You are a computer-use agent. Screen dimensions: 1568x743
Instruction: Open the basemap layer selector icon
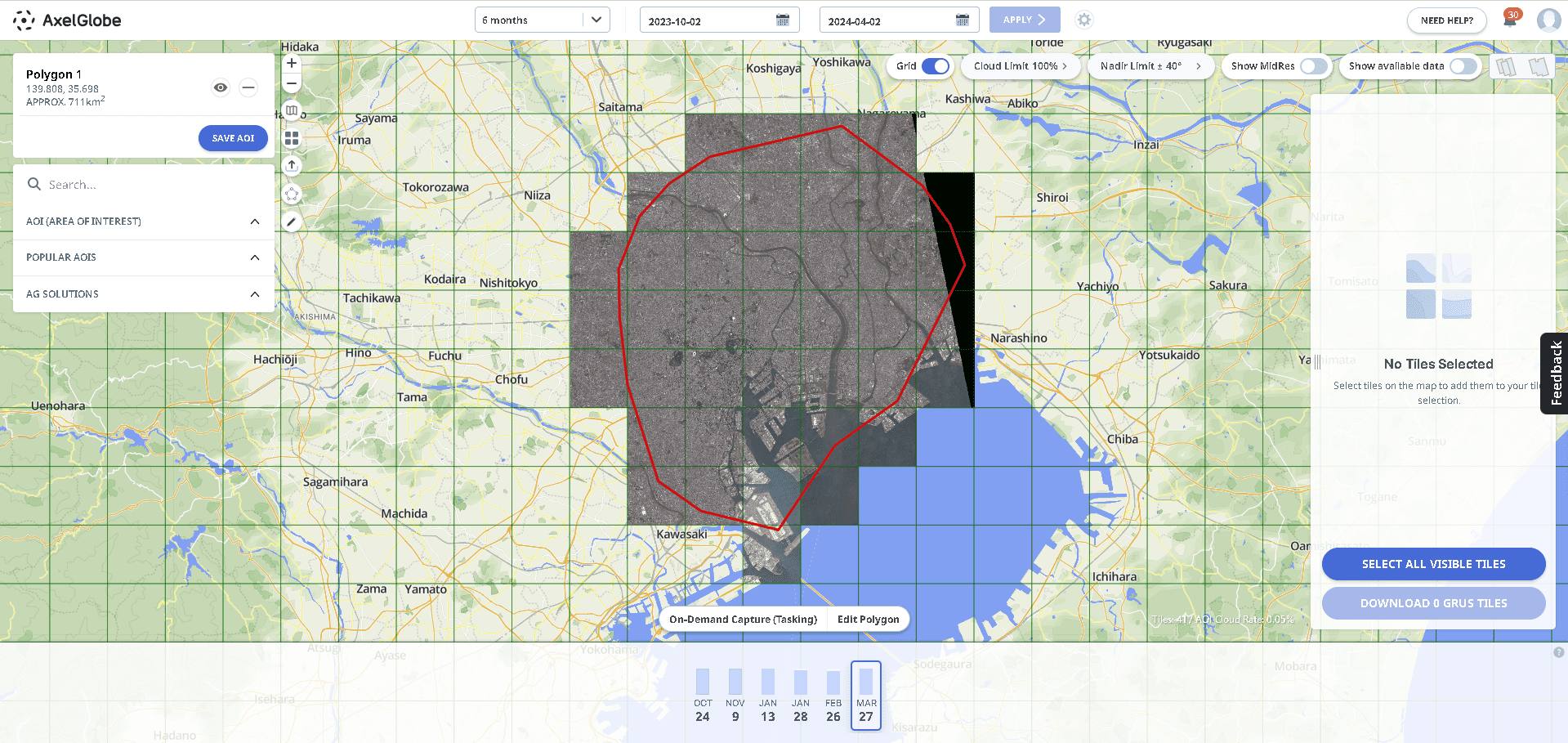point(292,110)
